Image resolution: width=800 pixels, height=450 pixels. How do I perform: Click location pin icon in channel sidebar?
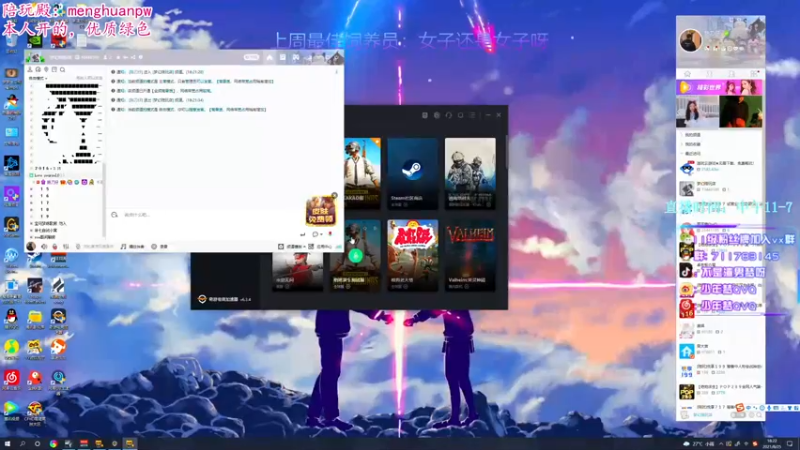[46, 69]
